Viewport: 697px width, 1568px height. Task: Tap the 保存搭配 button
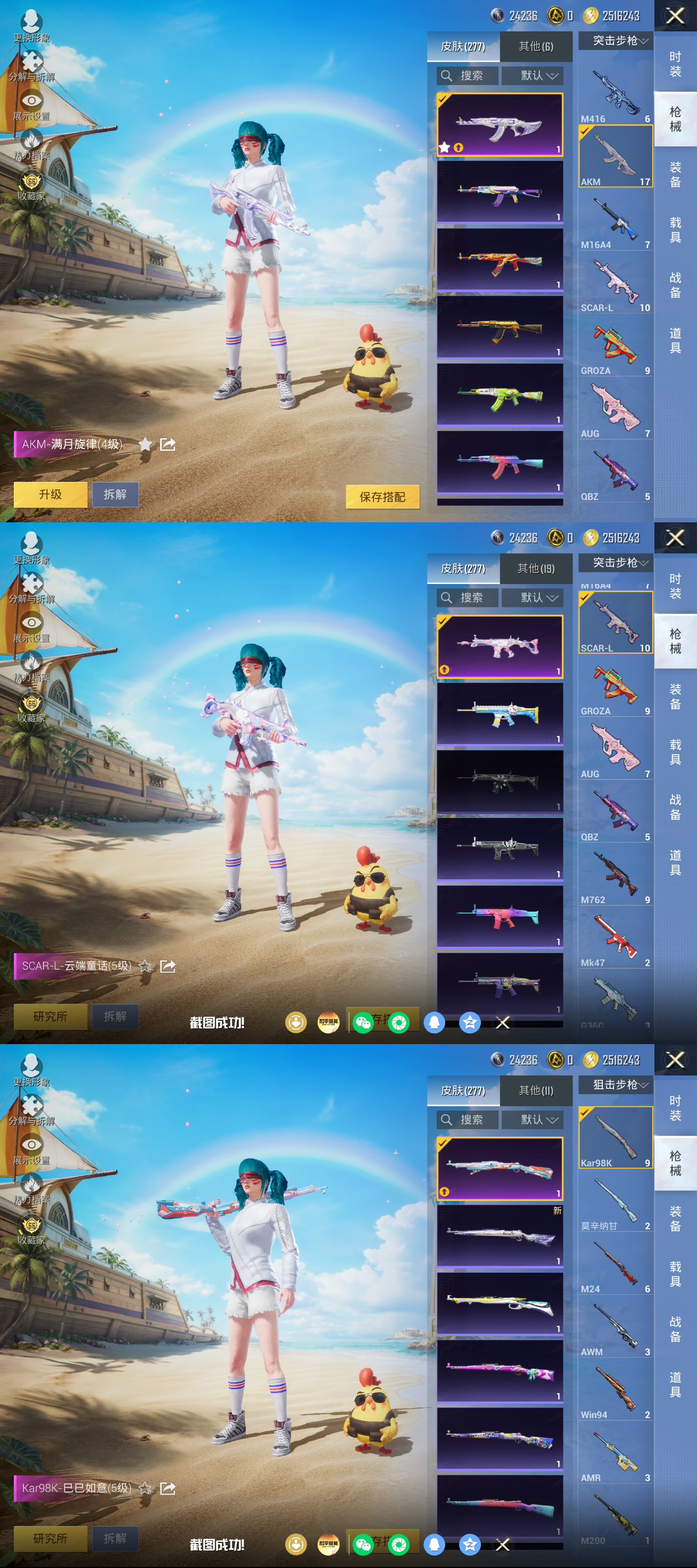(382, 497)
